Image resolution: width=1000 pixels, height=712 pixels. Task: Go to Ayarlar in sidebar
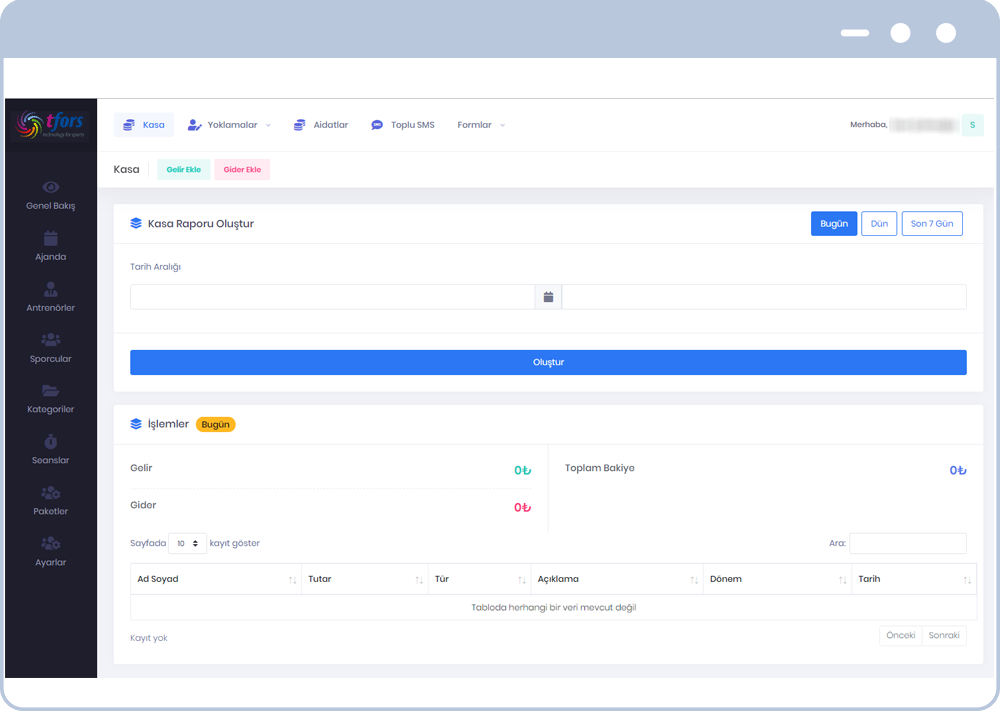[50, 552]
